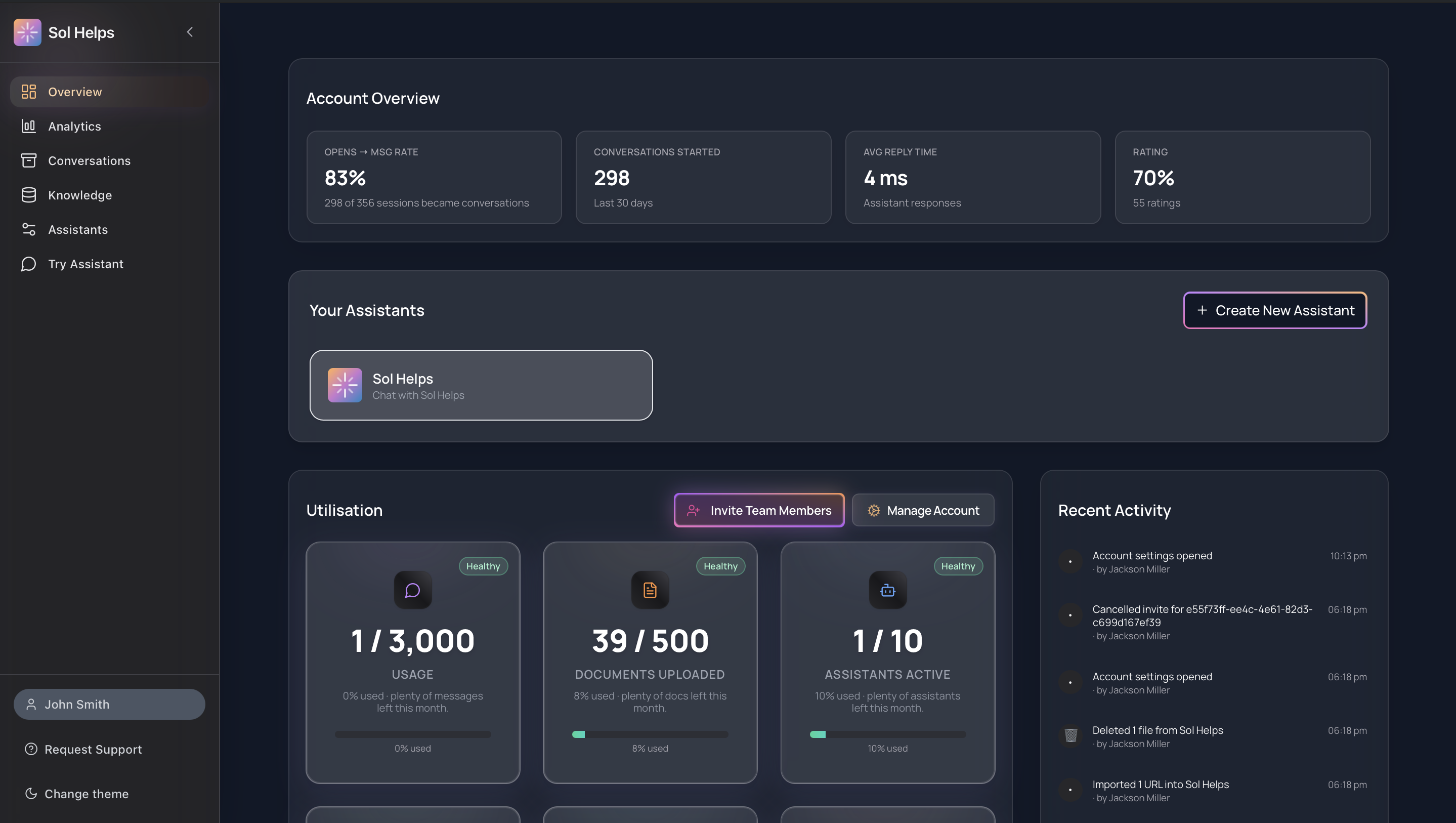Open the Conversations archive icon

(x=28, y=160)
